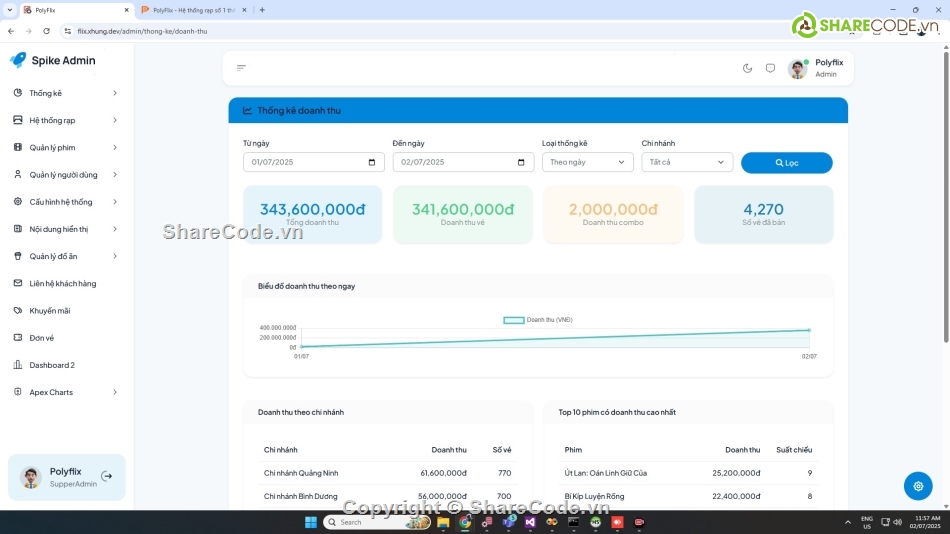
Task: Click the Cấu hình hệ thống gear icon
Action: click(18, 202)
